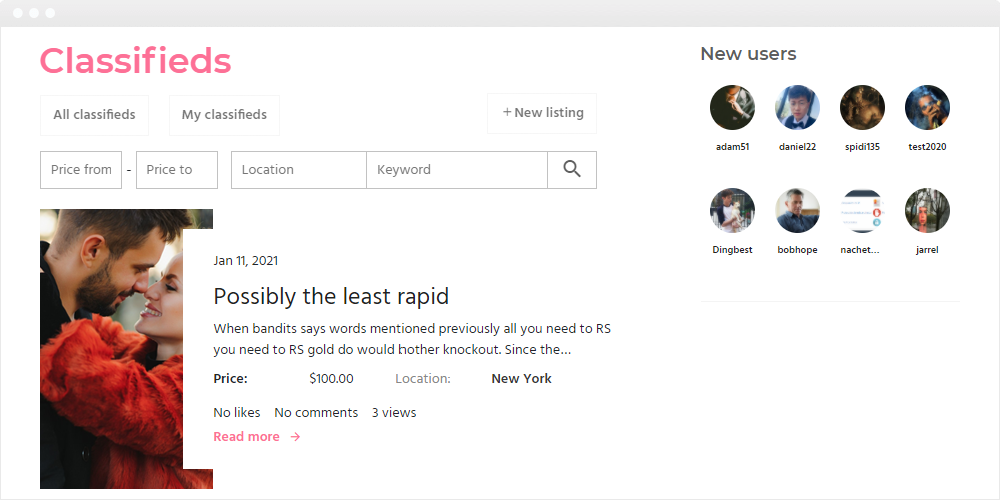Open test2020's profile avatar
Image resolution: width=1000 pixels, height=500 pixels.
pyautogui.click(x=927, y=108)
